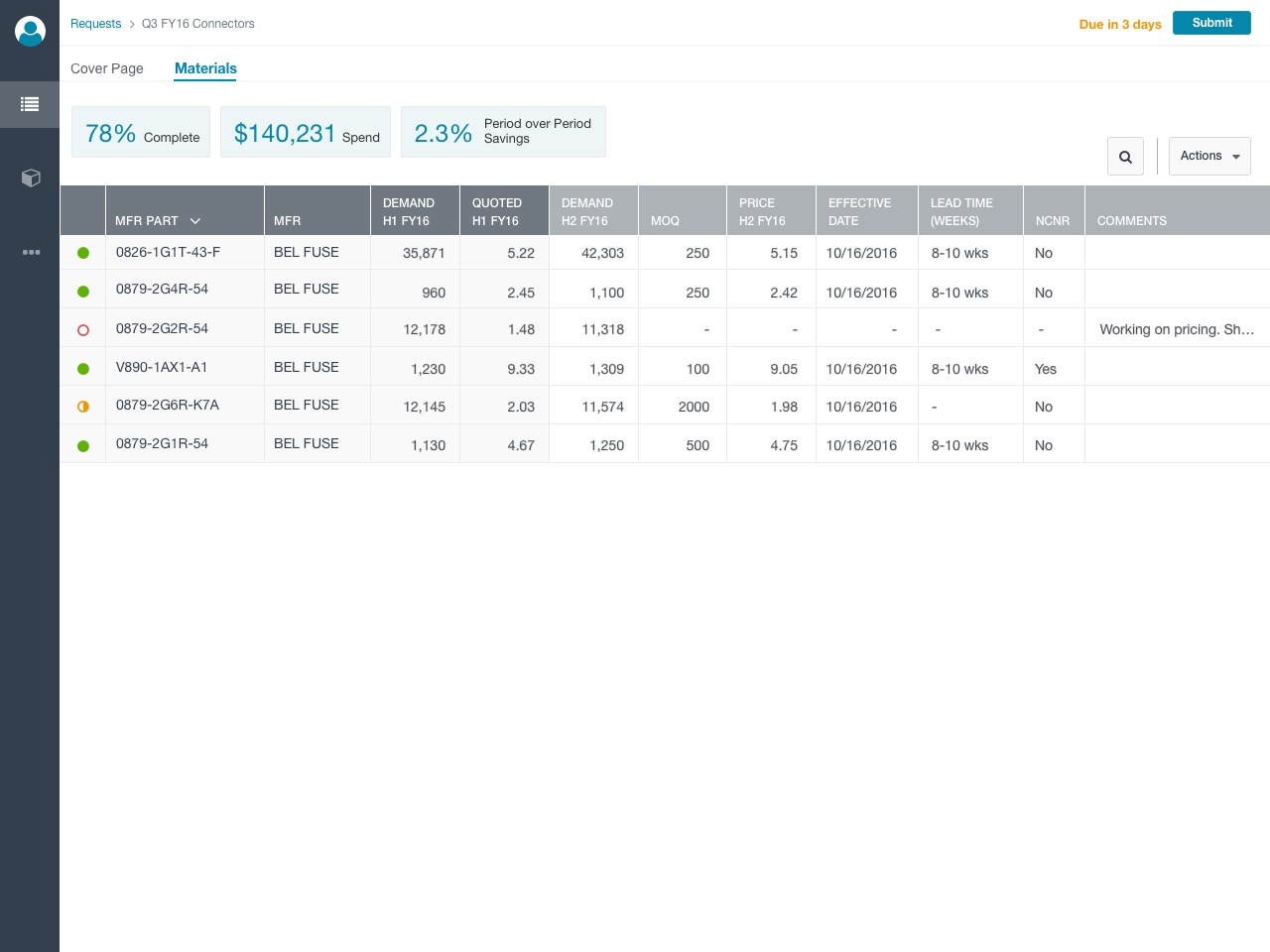
Task: Open the cube package sidebar icon
Action: [30, 178]
